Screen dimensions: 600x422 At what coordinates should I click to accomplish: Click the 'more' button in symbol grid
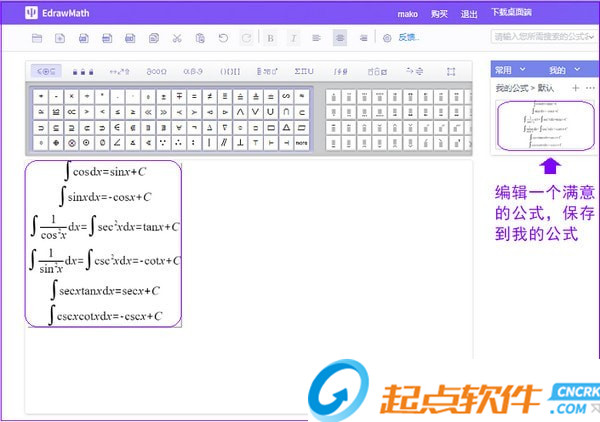point(302,143)
